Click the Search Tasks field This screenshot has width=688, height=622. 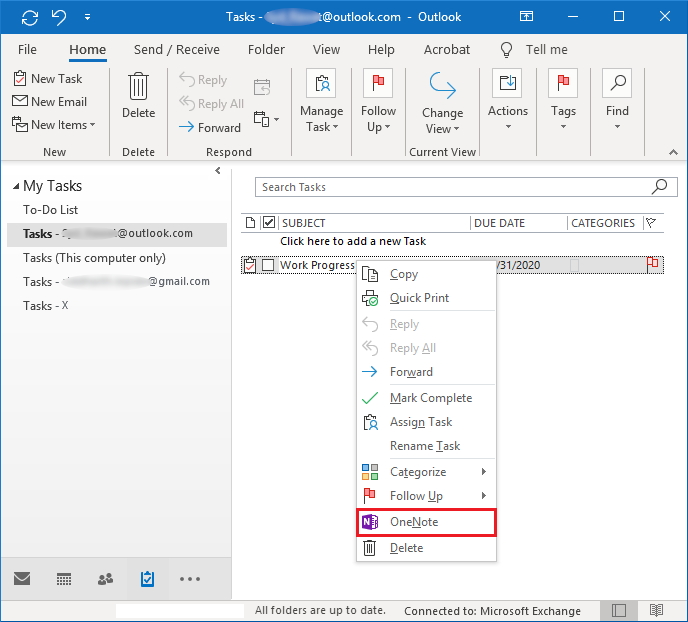466,187
